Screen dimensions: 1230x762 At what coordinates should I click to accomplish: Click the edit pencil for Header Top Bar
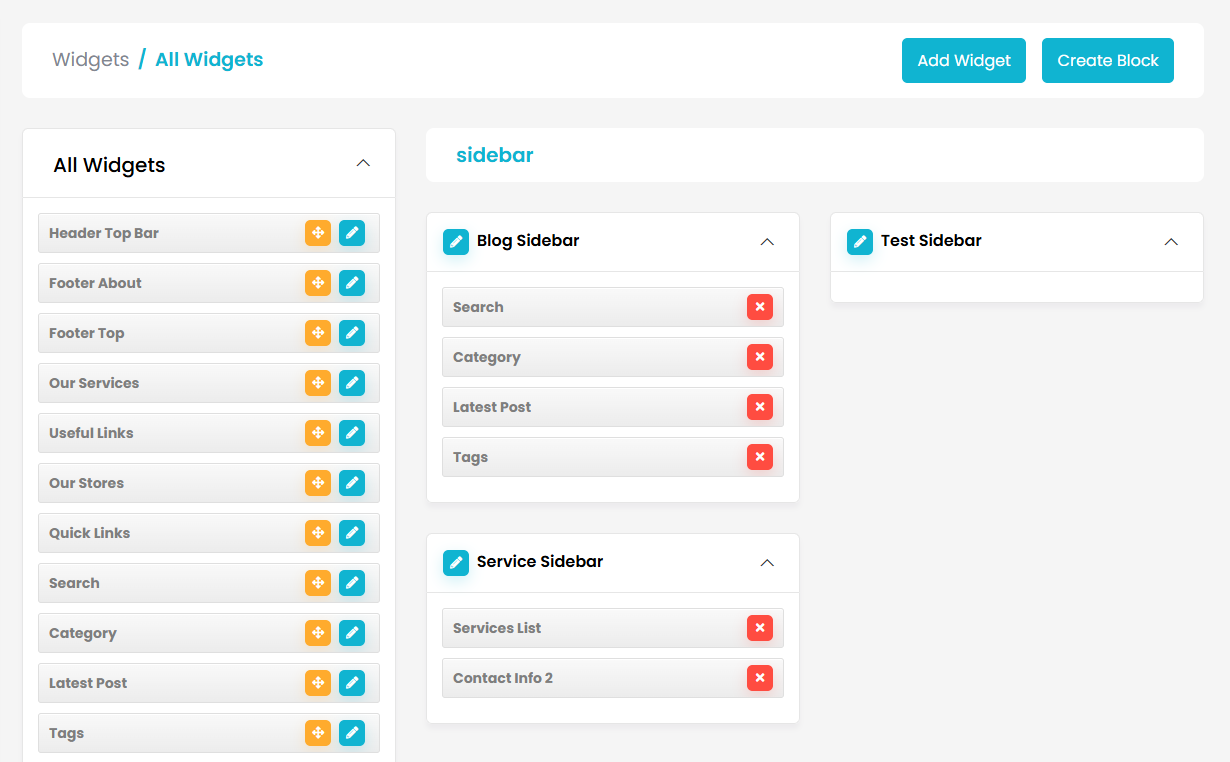[352, 233]
